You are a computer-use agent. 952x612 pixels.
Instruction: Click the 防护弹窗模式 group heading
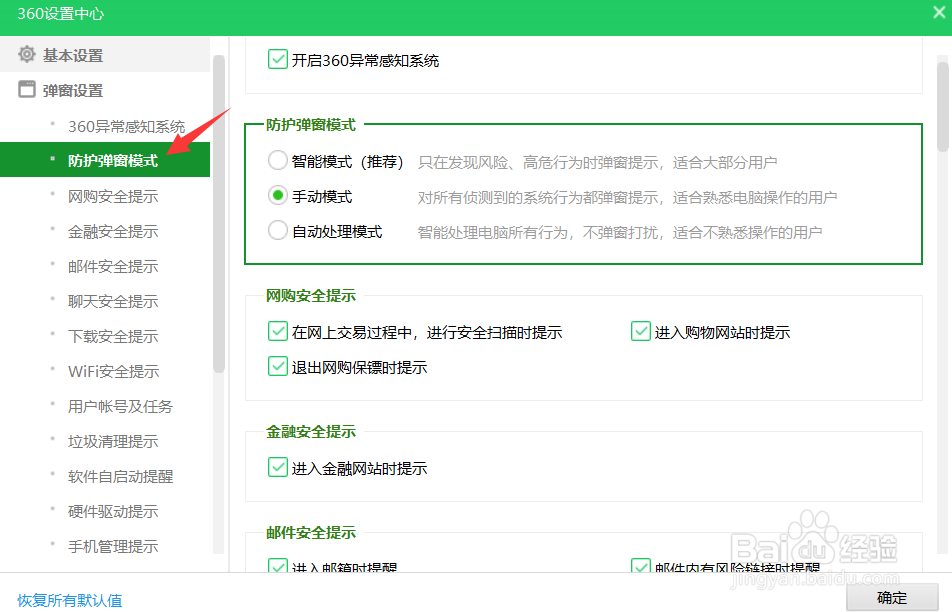coord(311,125)
